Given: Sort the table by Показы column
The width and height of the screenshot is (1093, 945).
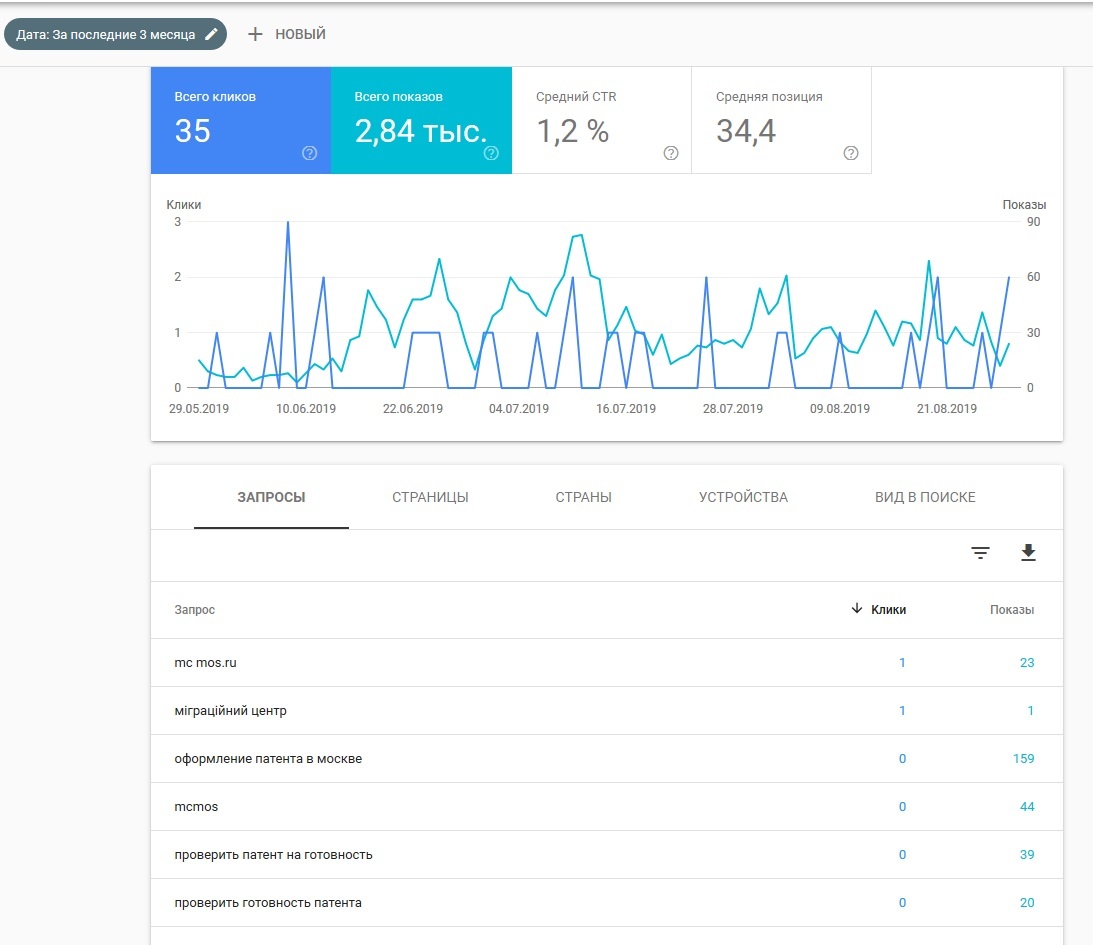Looking at the screenshot, I should (1012, 609).
